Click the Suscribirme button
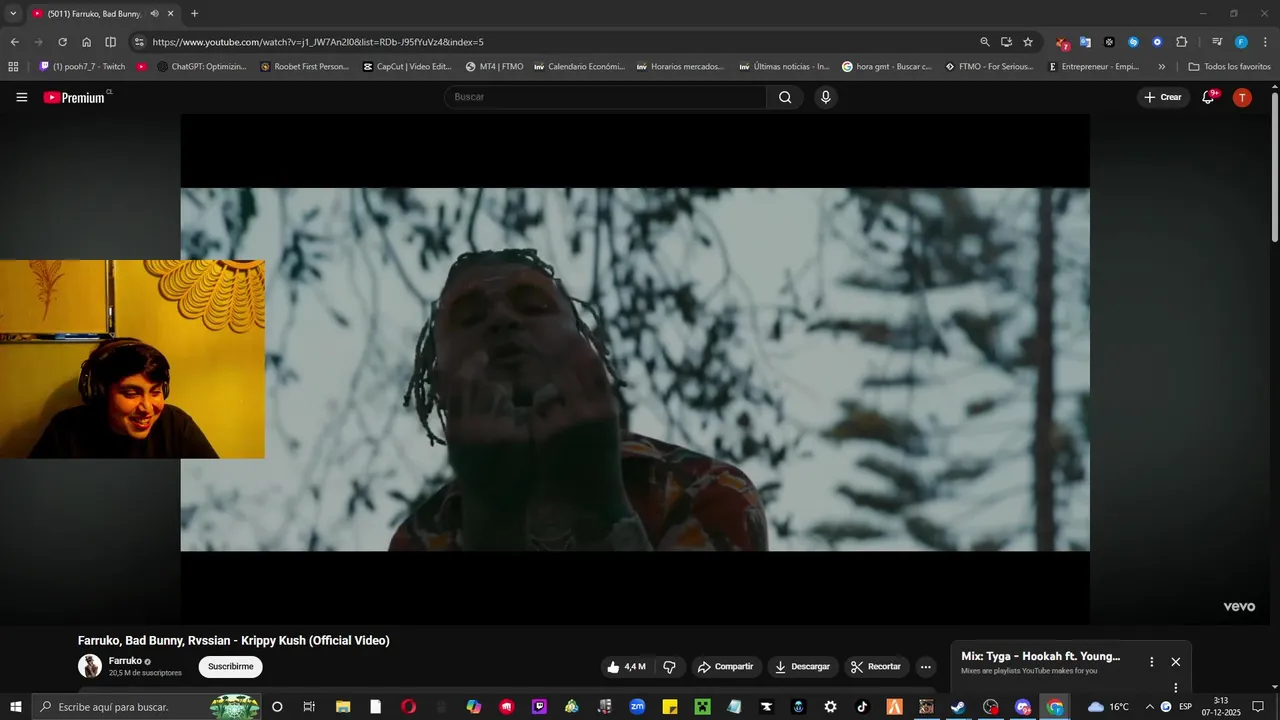This screenshot has height=720, width=1280. click(x=231, y=667)
